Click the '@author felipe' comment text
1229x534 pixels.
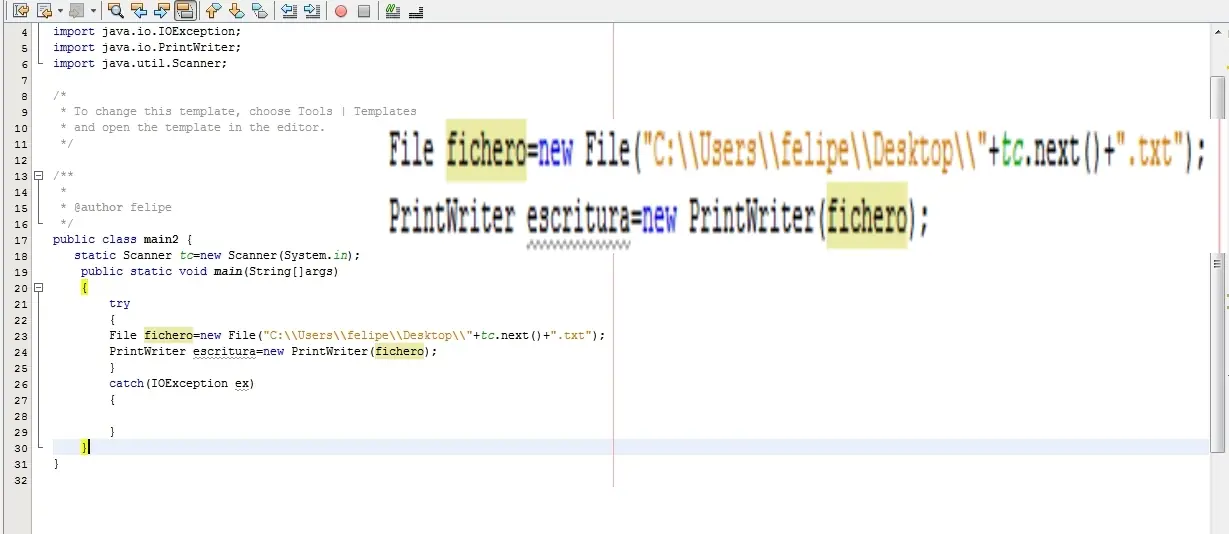122,207
